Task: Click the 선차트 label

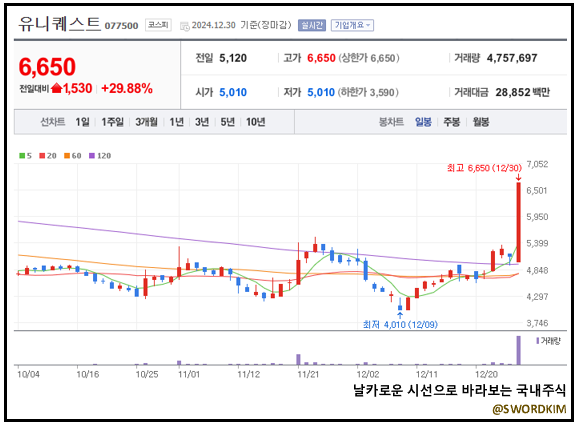Action: click(53, 122)
